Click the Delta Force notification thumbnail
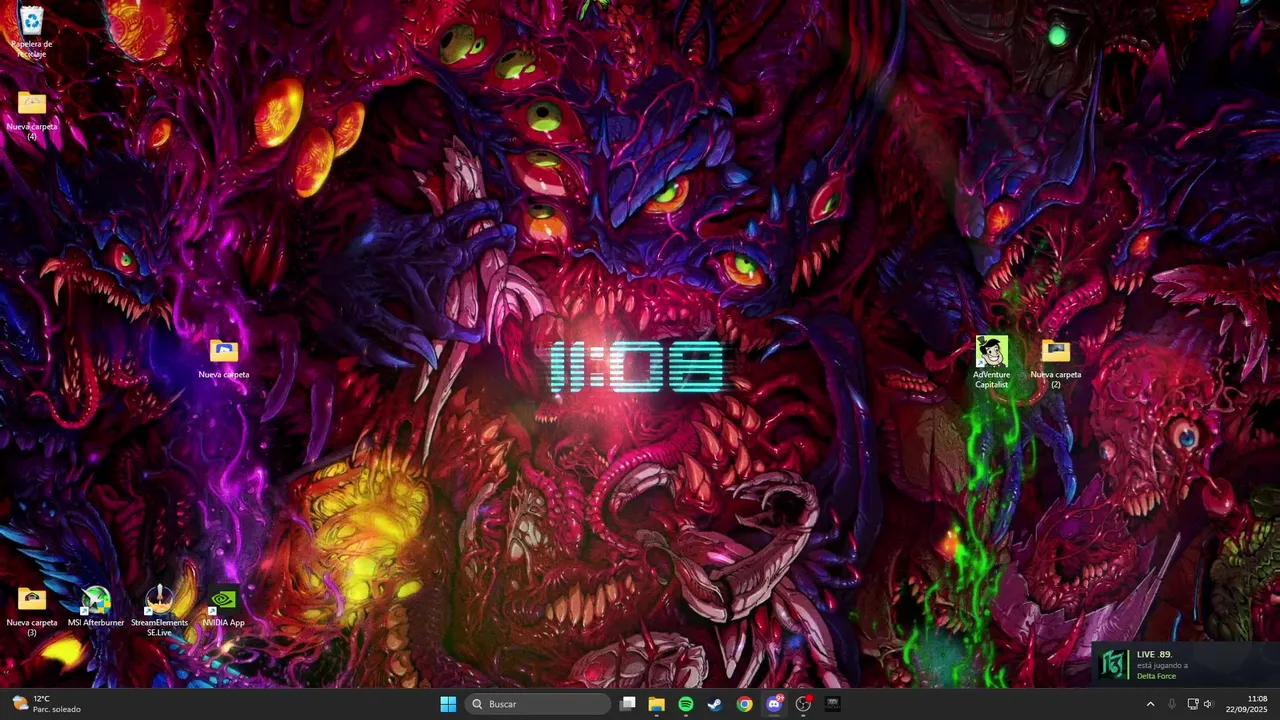 coord(1113,665)
